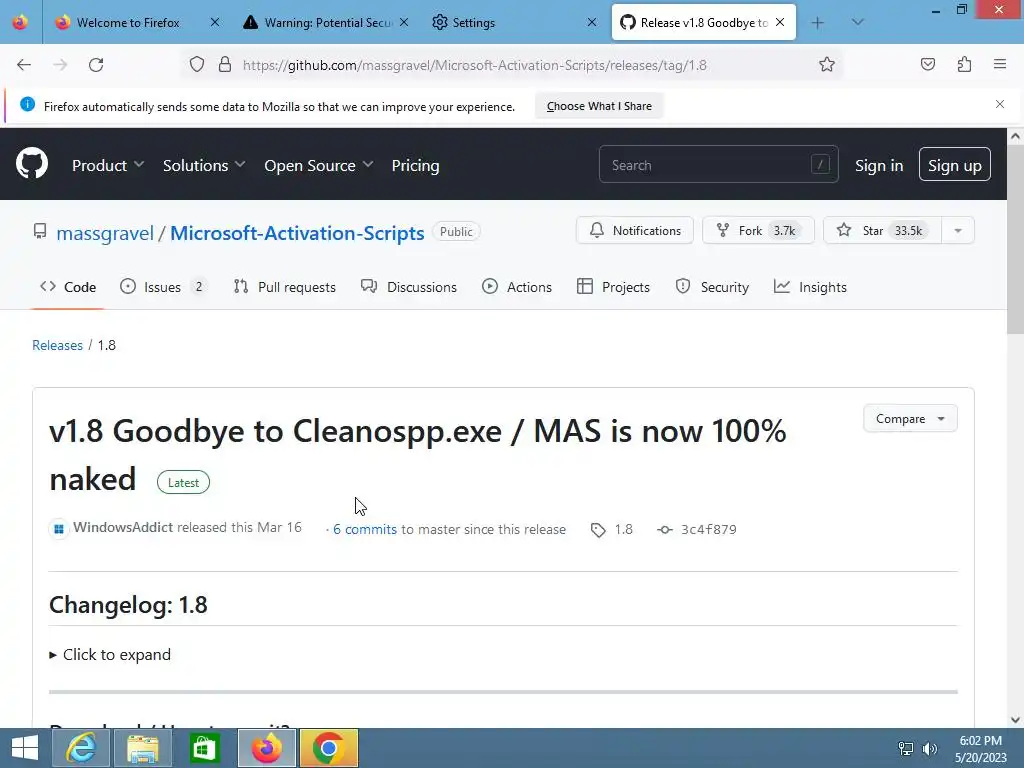Image resolution: width=1024 pixels, height=768 pixels.
Task: Fork the repository
Action: (x=758, y=231)
